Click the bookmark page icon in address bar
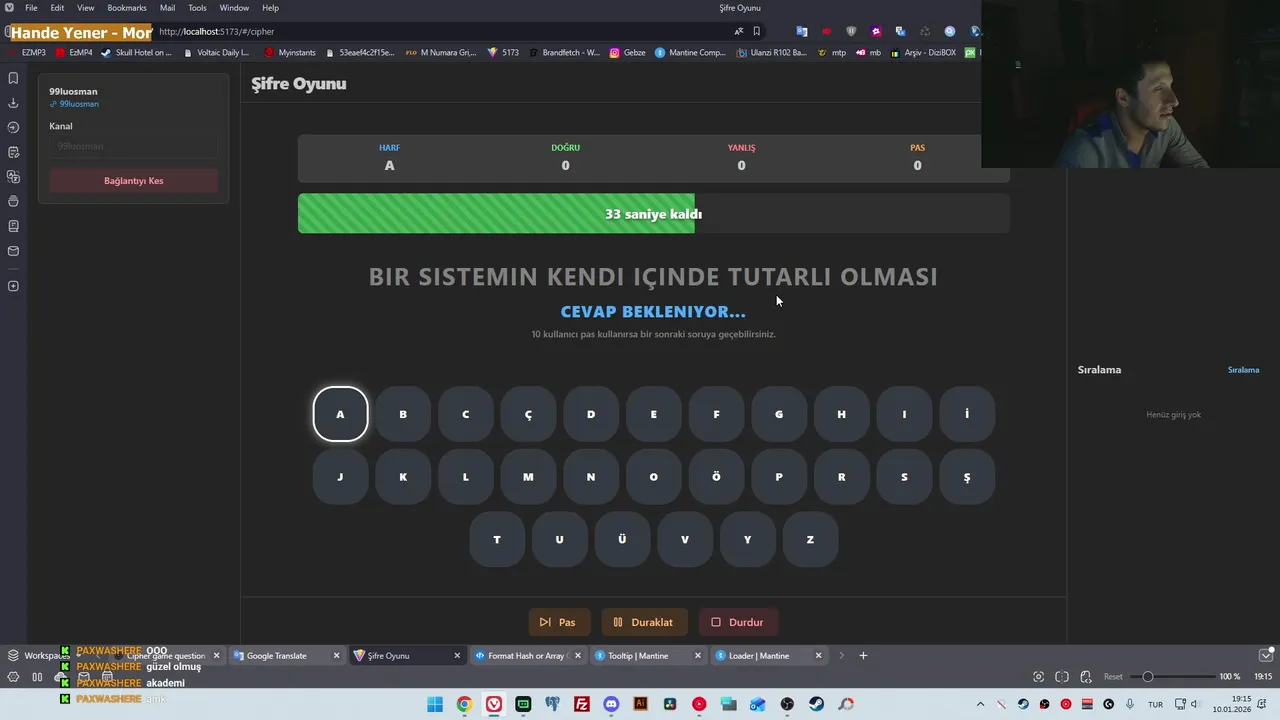 [757, 31]
